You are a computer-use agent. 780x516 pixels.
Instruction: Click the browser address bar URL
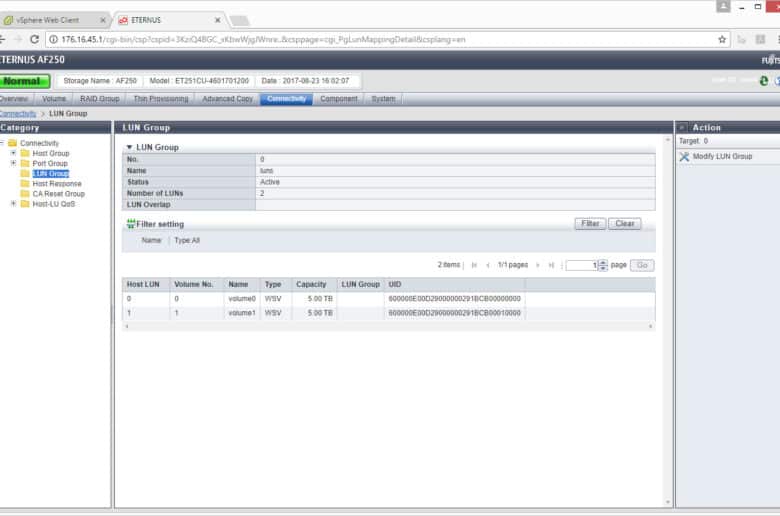264,39
